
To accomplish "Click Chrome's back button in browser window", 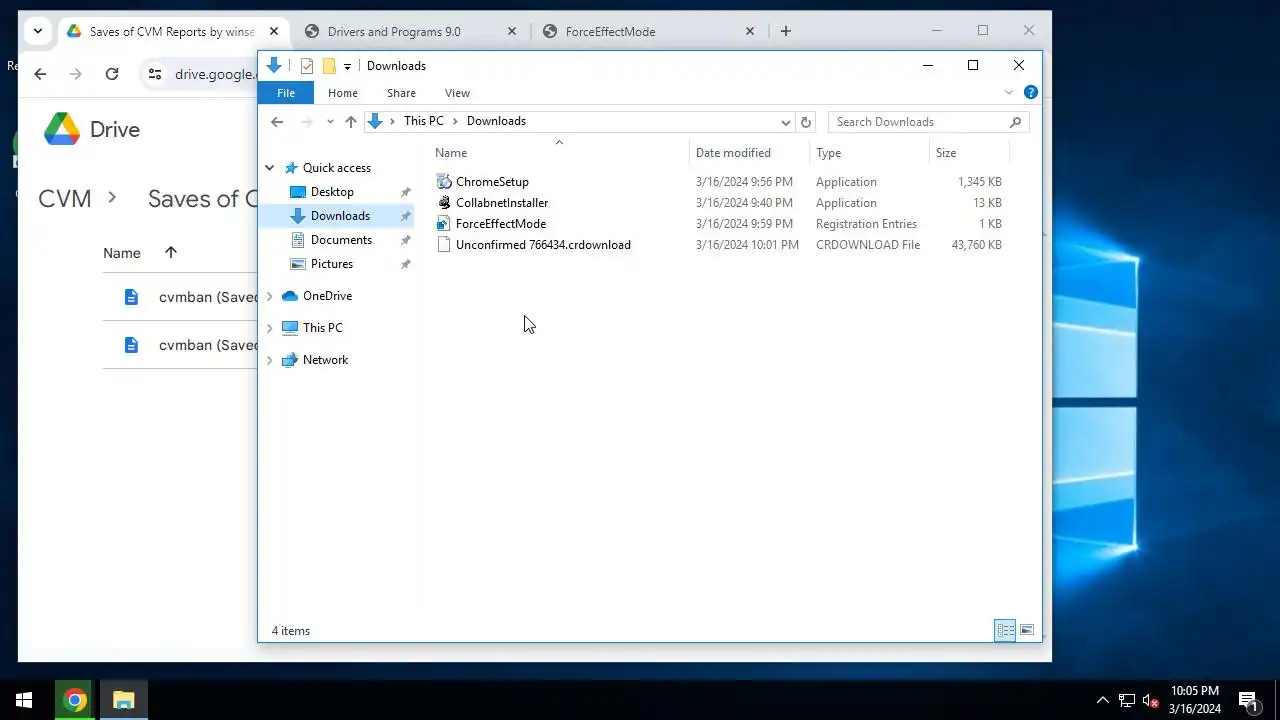I will click(x=40, y=74).
